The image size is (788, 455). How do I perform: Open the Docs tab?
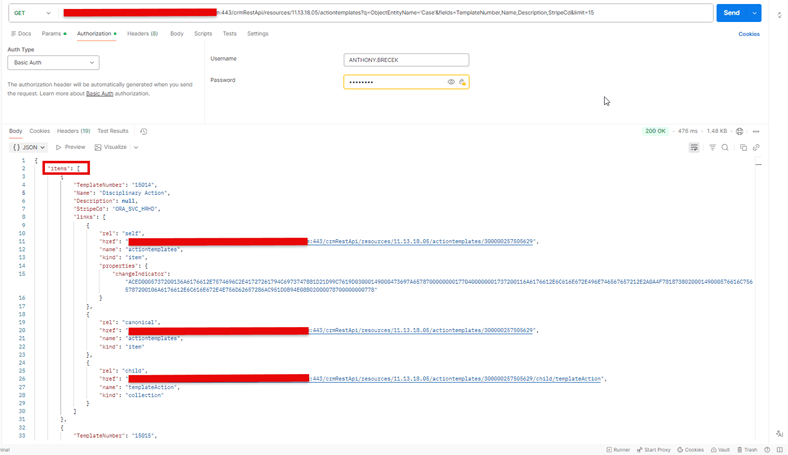pyautogui.click(x=21, y=34)
